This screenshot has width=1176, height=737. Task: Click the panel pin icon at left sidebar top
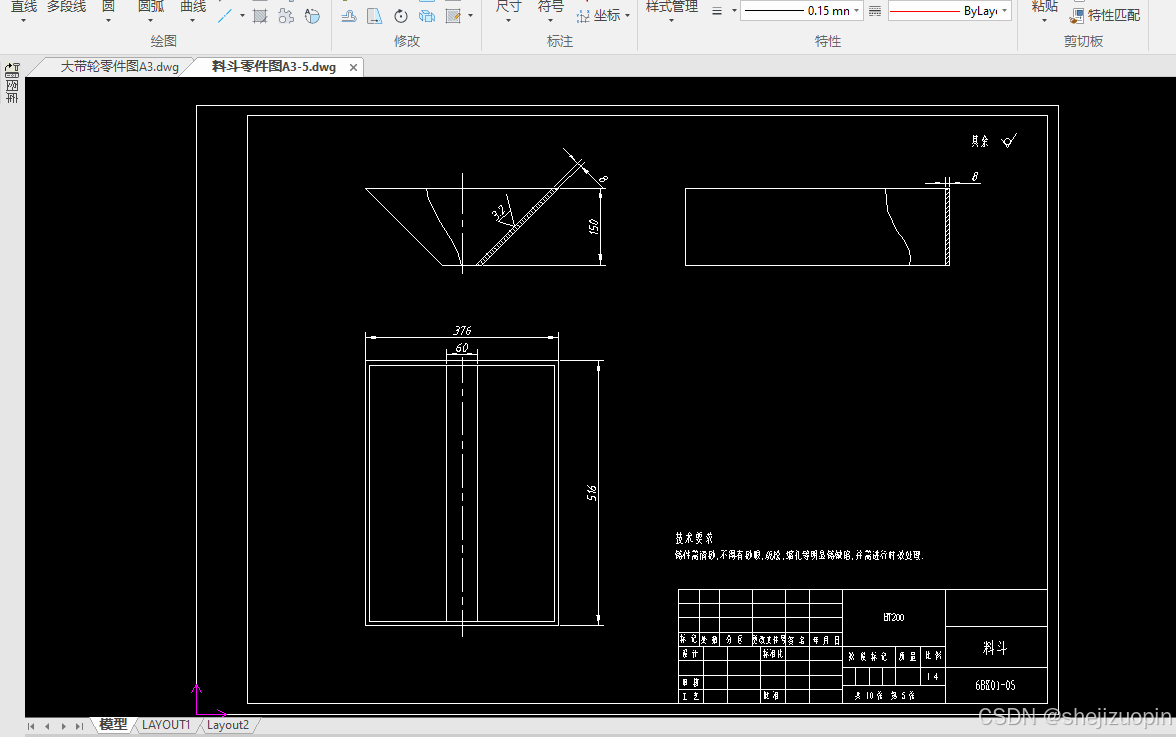point(12,70)
